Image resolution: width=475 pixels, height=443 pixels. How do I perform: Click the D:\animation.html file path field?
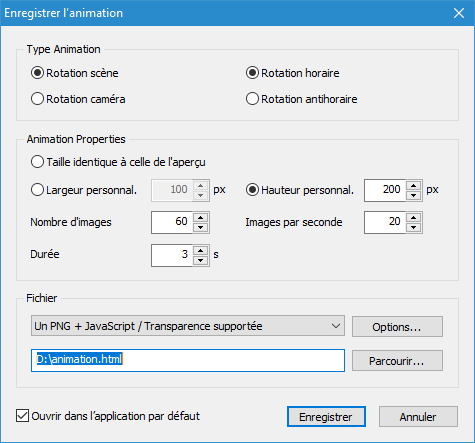(x=188, y=360)
